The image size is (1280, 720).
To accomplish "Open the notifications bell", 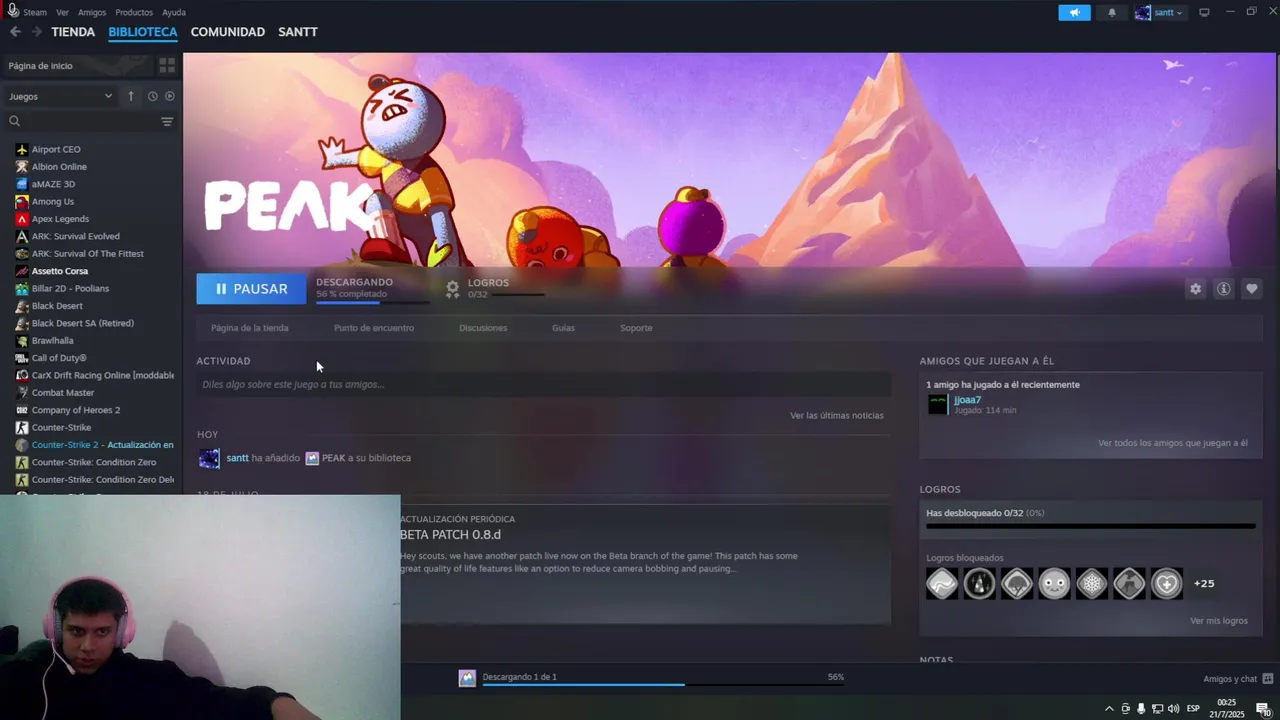I will pyautogui.click(x=1112, y=13).
